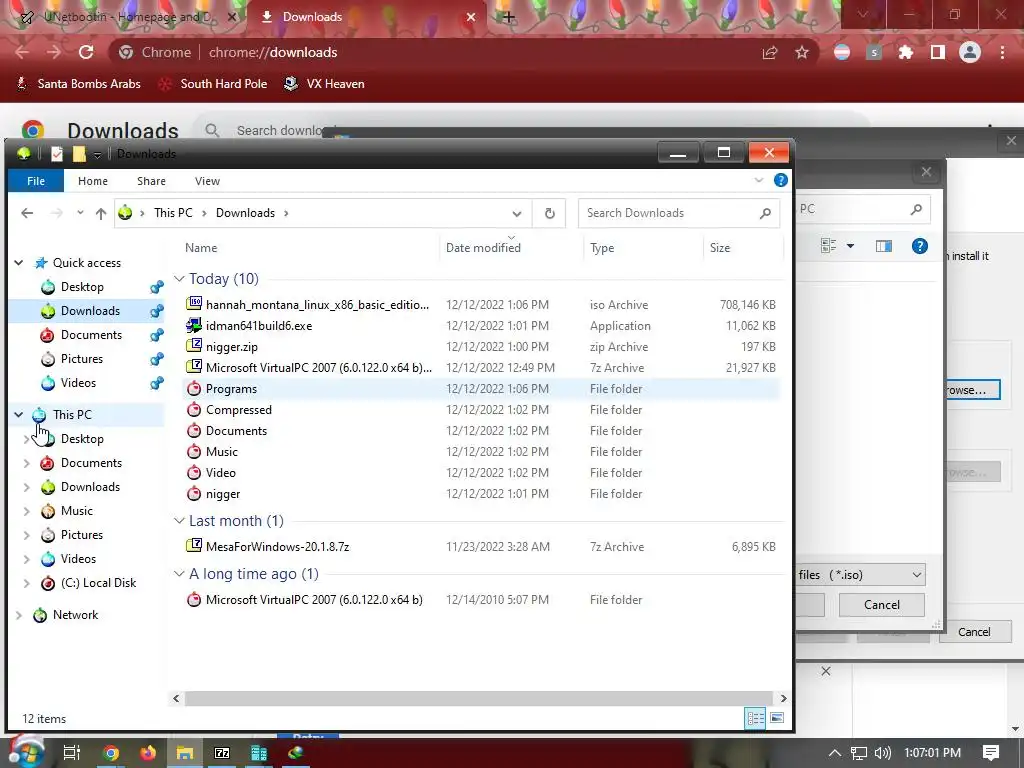This screenshot has height=768, width=1024.
Task: Open a new Chrome tab
Action: tap(509, 17)
